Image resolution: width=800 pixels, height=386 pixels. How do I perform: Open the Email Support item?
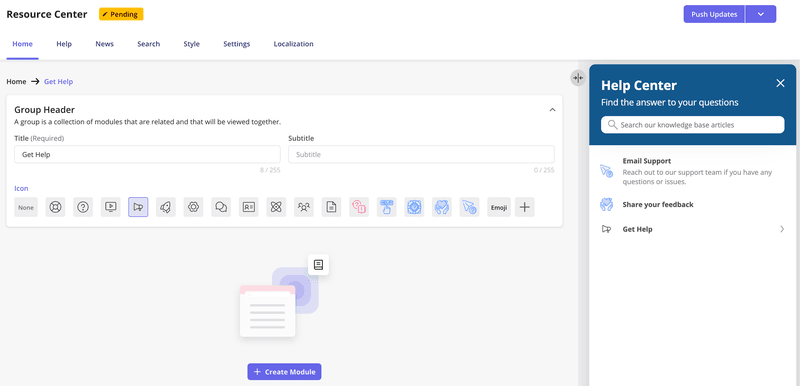pos(692,171)
